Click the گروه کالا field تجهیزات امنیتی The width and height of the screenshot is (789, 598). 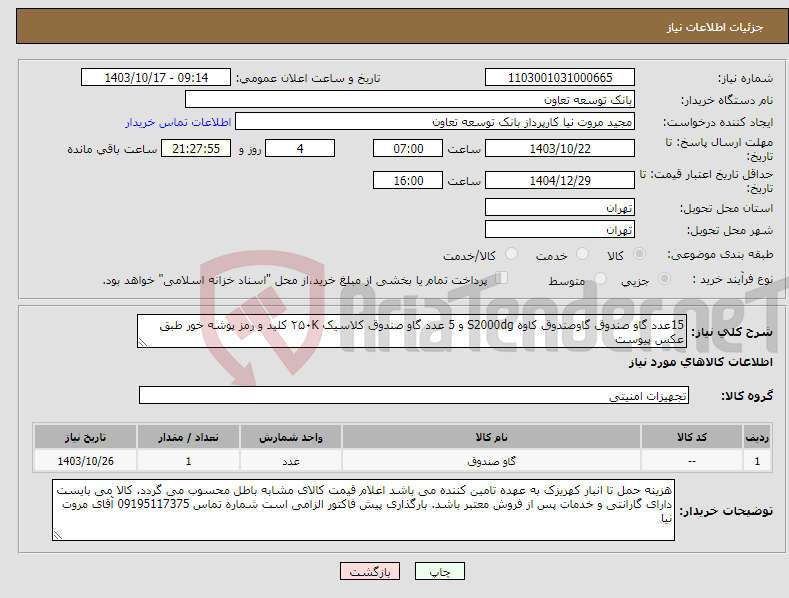414,396
